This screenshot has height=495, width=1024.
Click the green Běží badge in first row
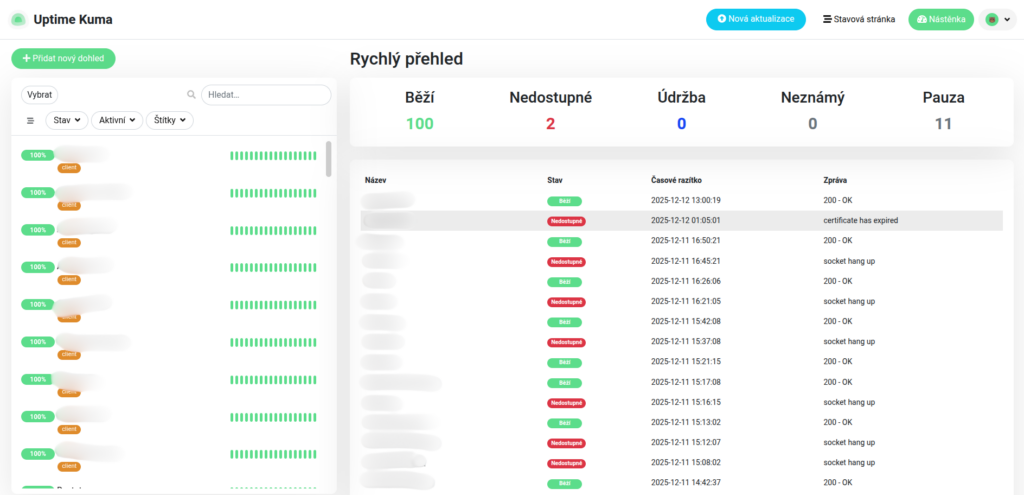tap(564, 201)
